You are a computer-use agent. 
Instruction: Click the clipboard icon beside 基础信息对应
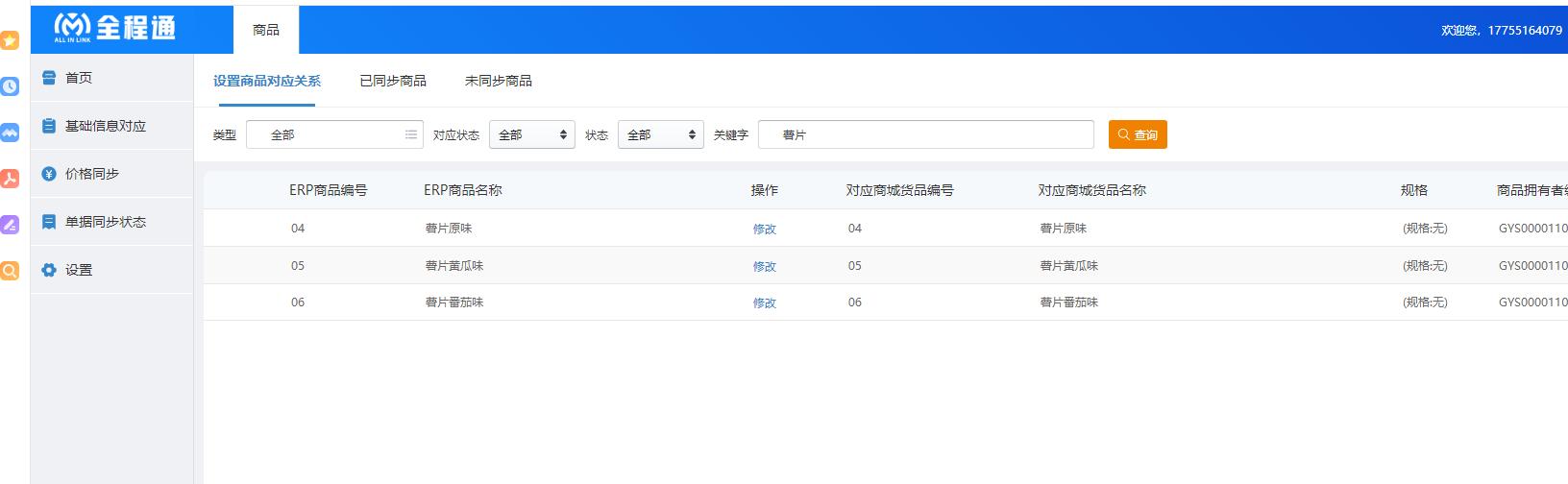pos(49,126)
